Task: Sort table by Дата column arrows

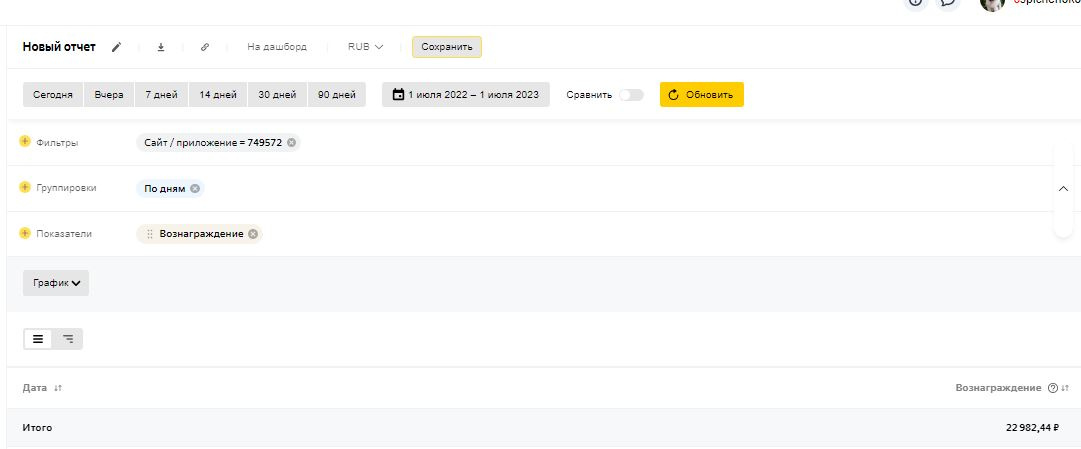Action: (58, 388)
